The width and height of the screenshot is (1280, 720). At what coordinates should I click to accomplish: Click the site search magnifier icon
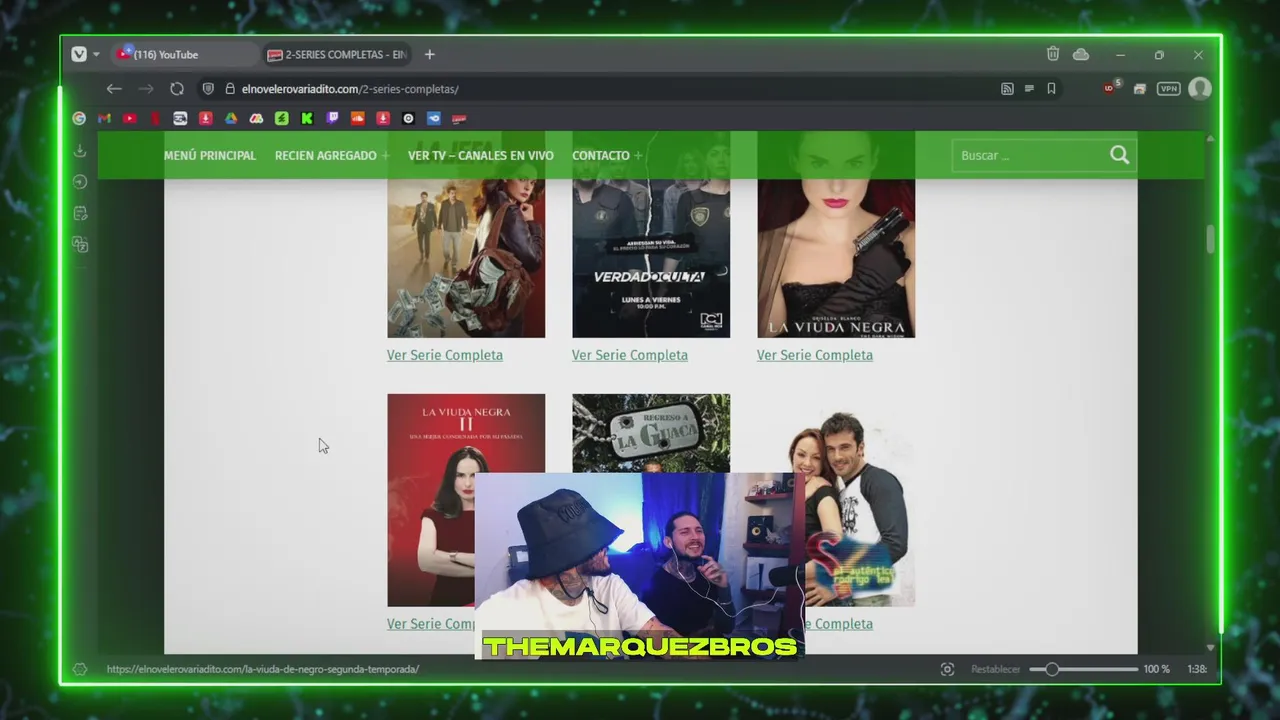tap(1120, 155)
